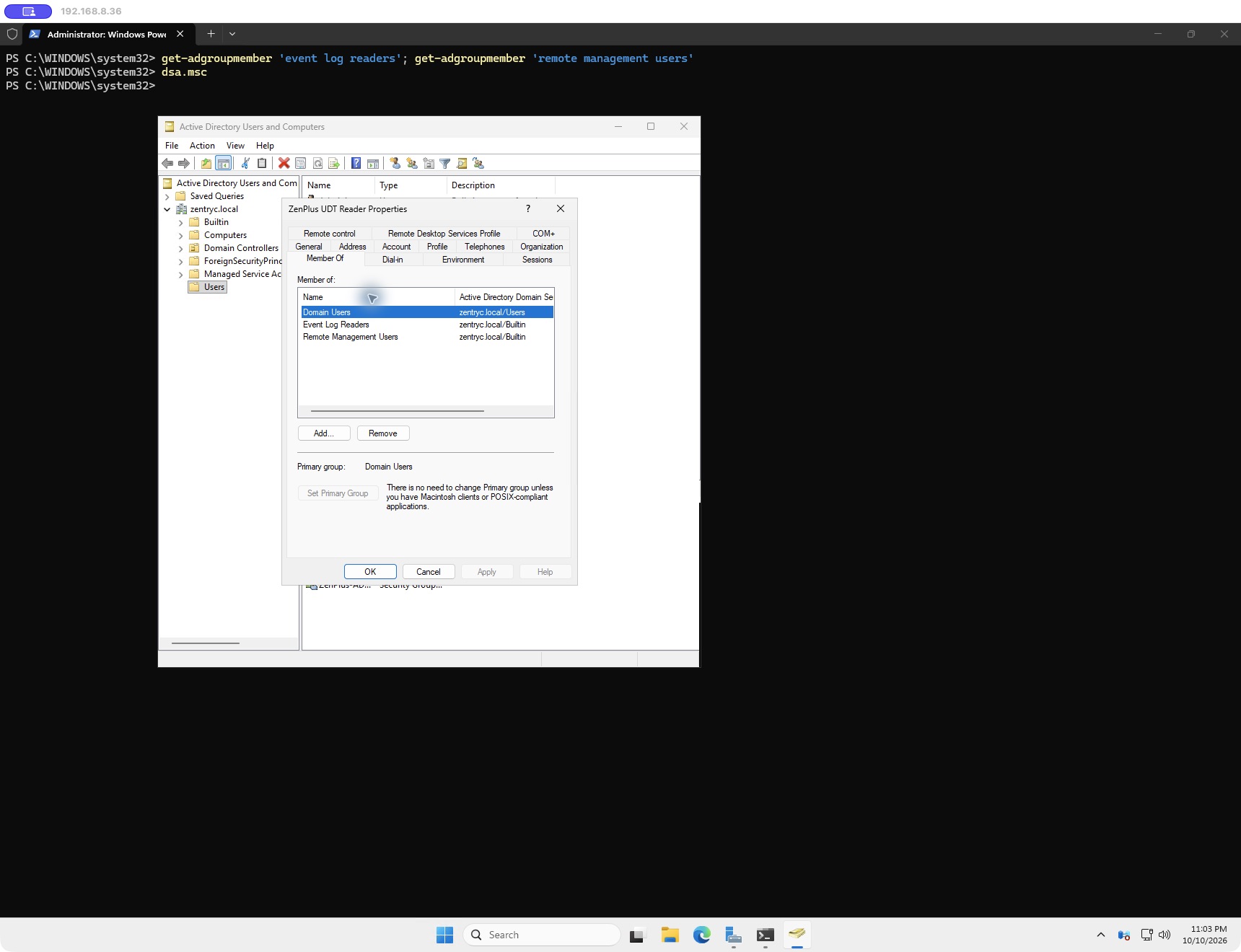Collapse the zentryc.local domain node

167,210
